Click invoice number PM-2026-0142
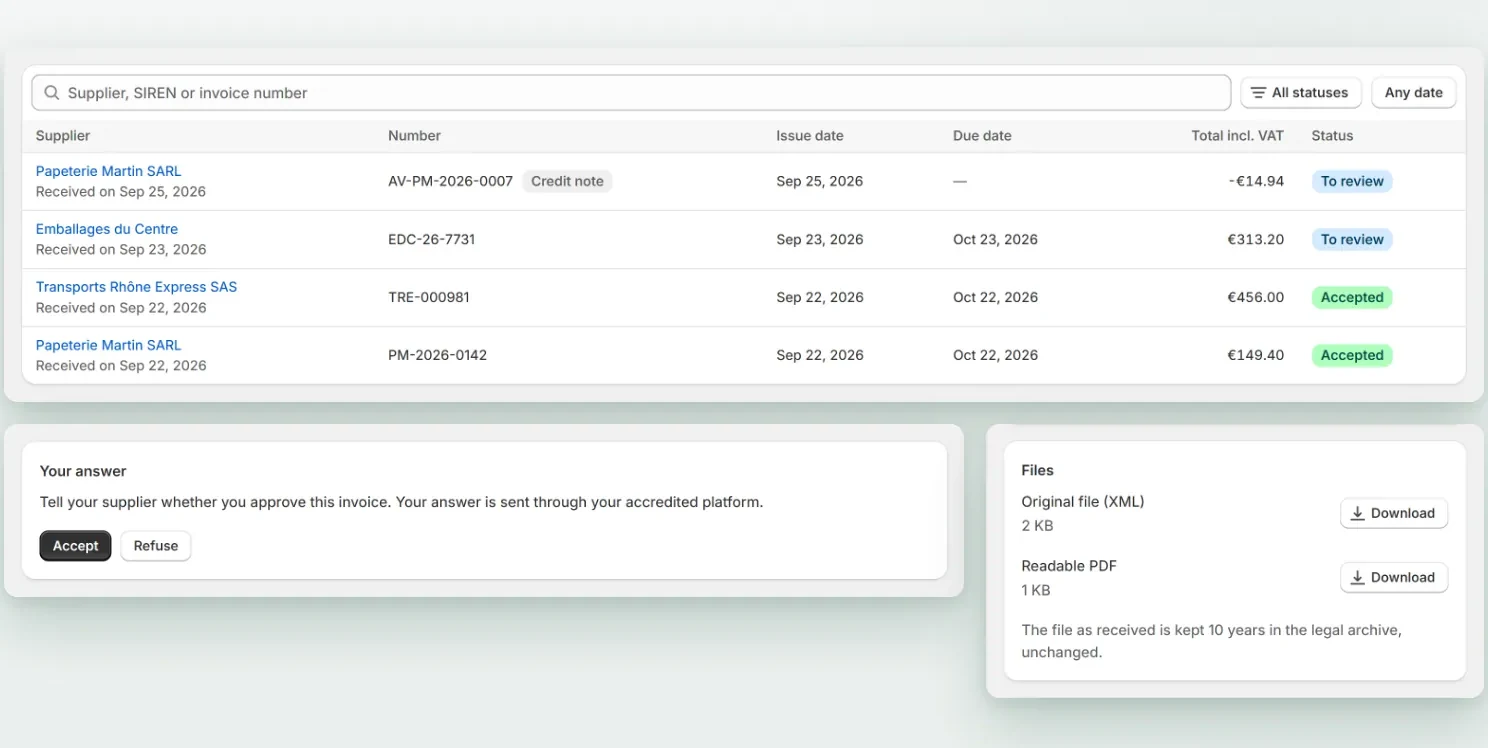Viewport: 1488px width, 748px height. 438,355
